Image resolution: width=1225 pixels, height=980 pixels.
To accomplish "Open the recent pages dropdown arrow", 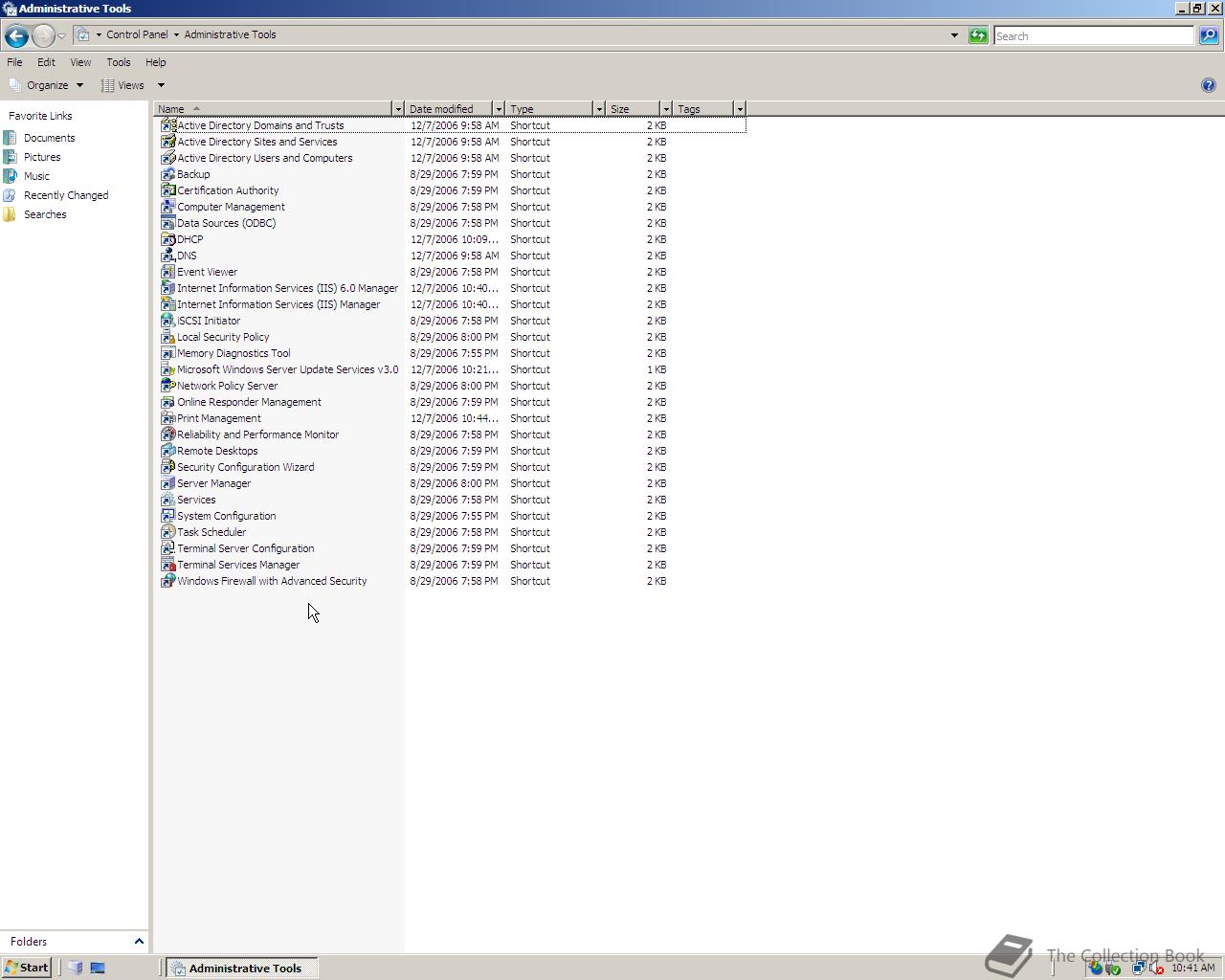I will coord(61,36).
